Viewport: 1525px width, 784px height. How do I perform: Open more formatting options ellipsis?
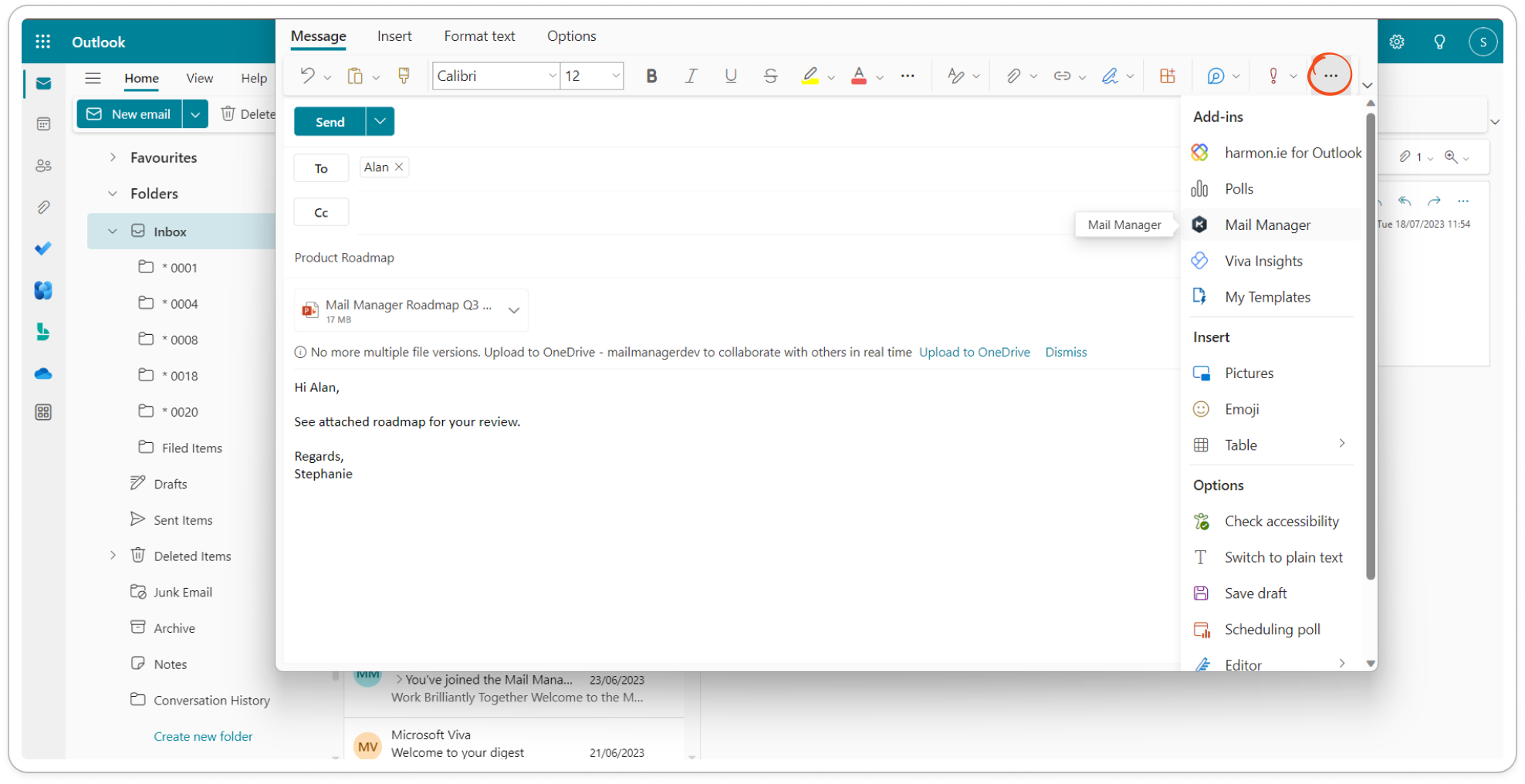908,76
